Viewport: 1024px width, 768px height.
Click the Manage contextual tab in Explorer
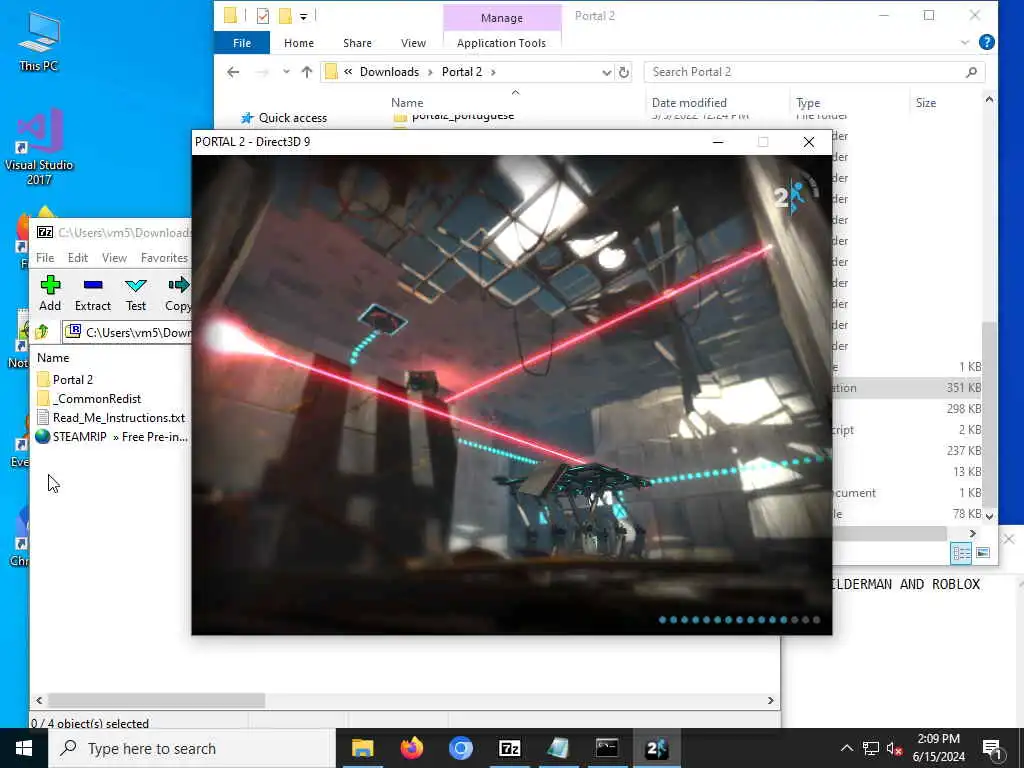(x=502, y=18)
